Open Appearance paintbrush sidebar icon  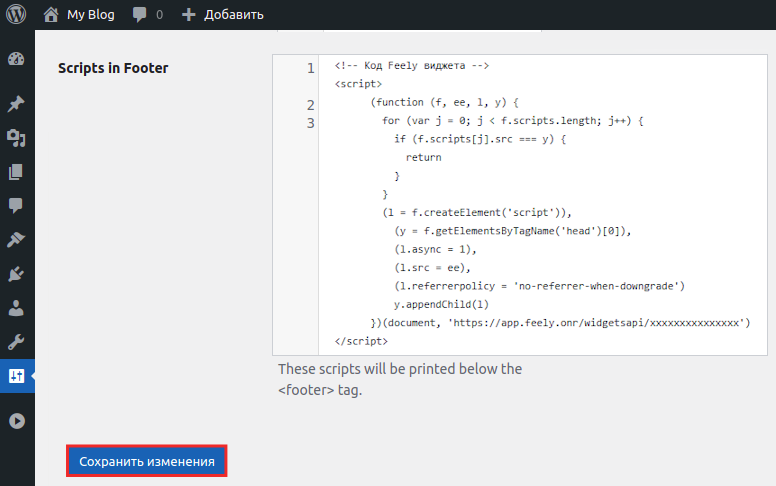pyautogui.click(x=16, y=240)
